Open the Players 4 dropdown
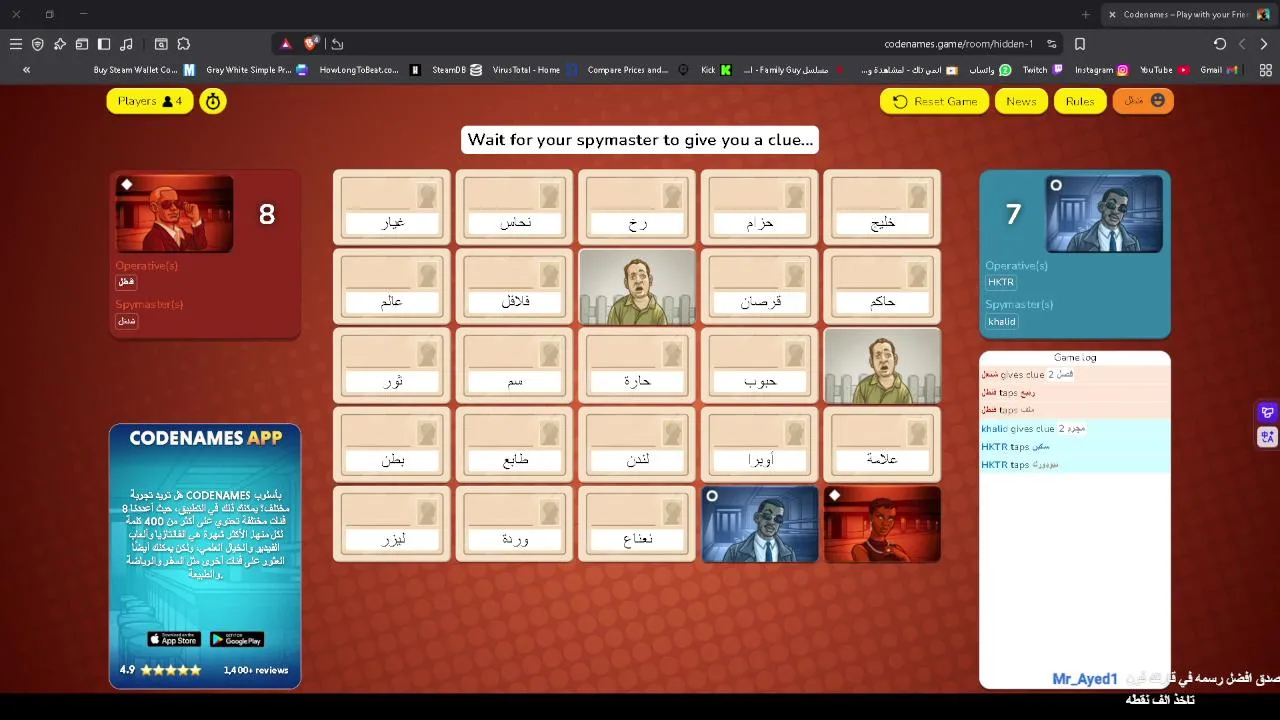Image resolution: width=1280 pixels, height=720 pixels. tap(150, 101)
